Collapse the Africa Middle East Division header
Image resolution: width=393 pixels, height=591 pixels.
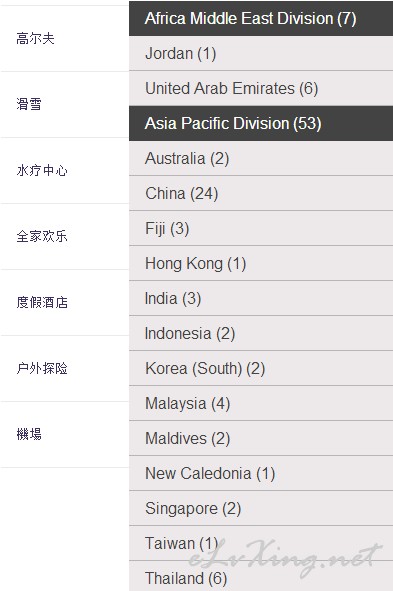261,18
